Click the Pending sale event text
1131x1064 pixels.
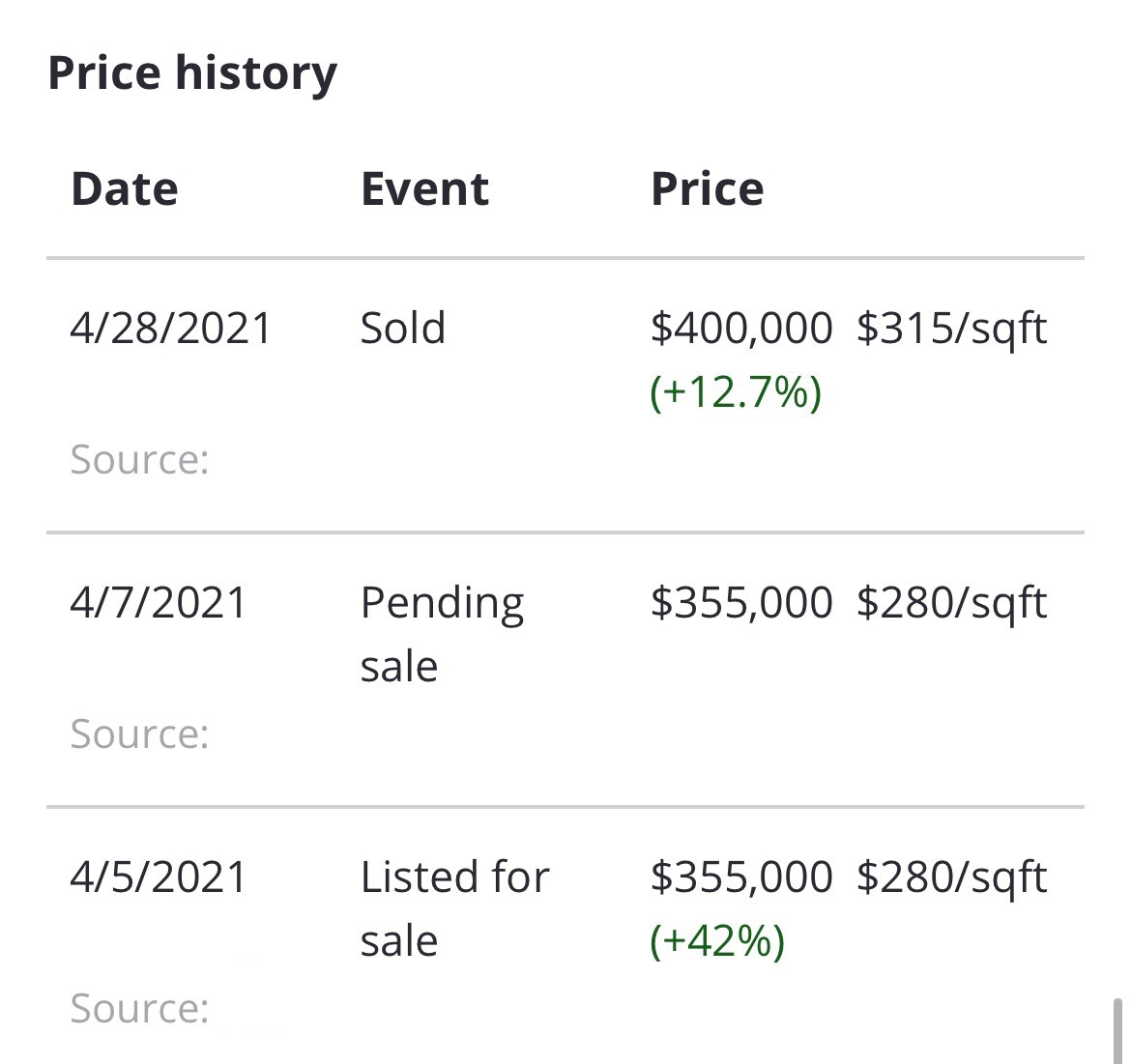coord(442,634)
